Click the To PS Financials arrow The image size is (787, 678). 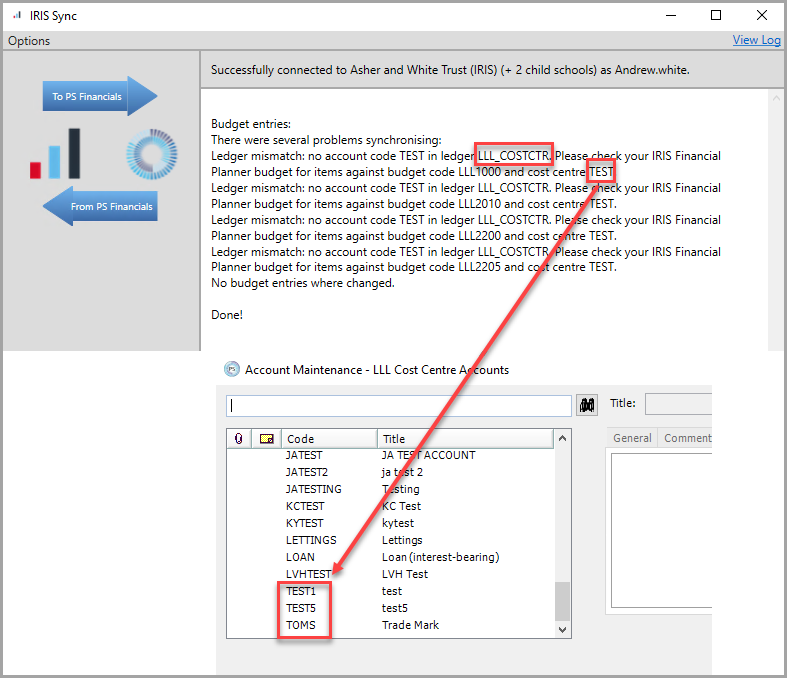point(99,97)
